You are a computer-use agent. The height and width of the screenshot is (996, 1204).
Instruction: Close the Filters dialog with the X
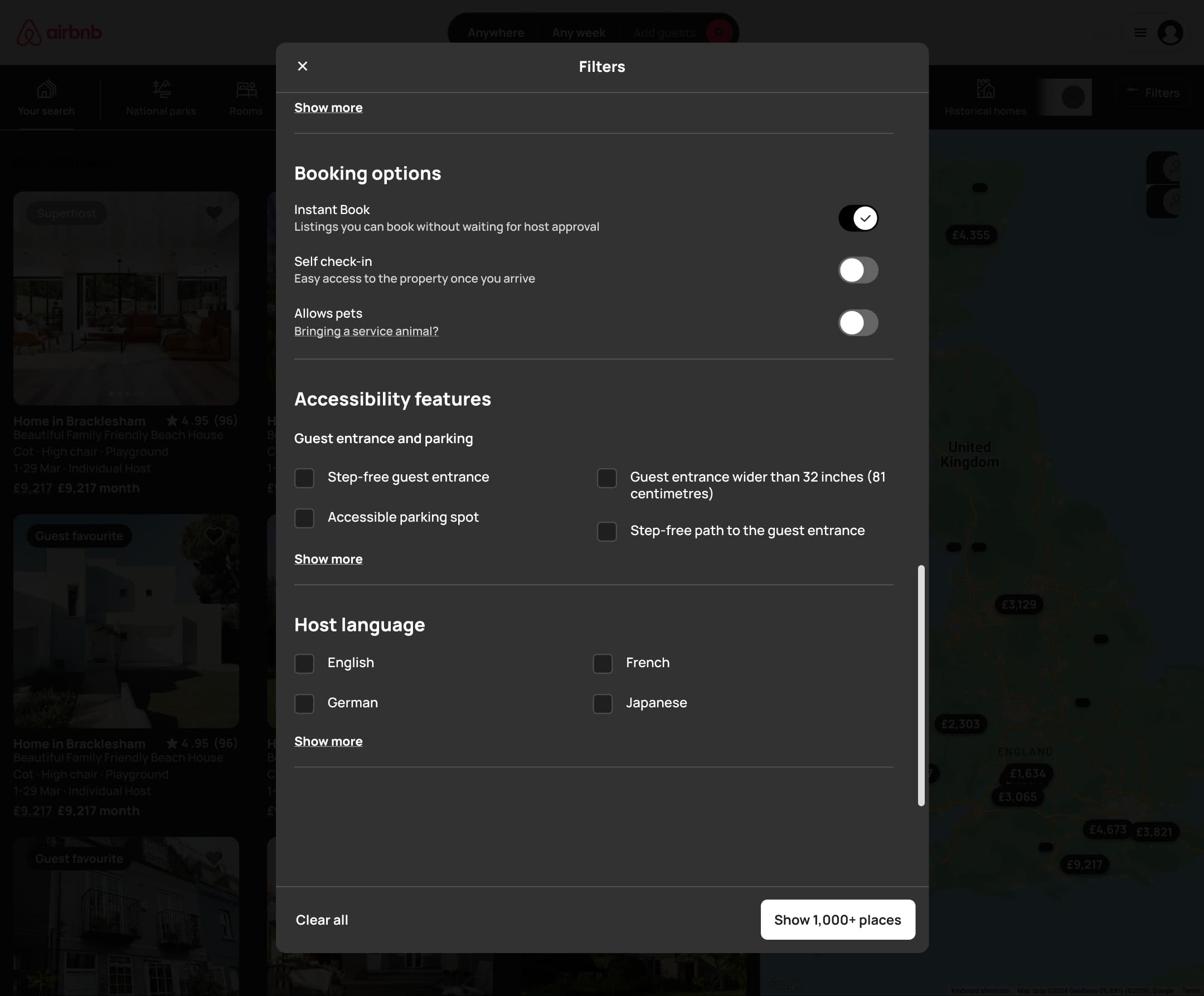(303, 66)
